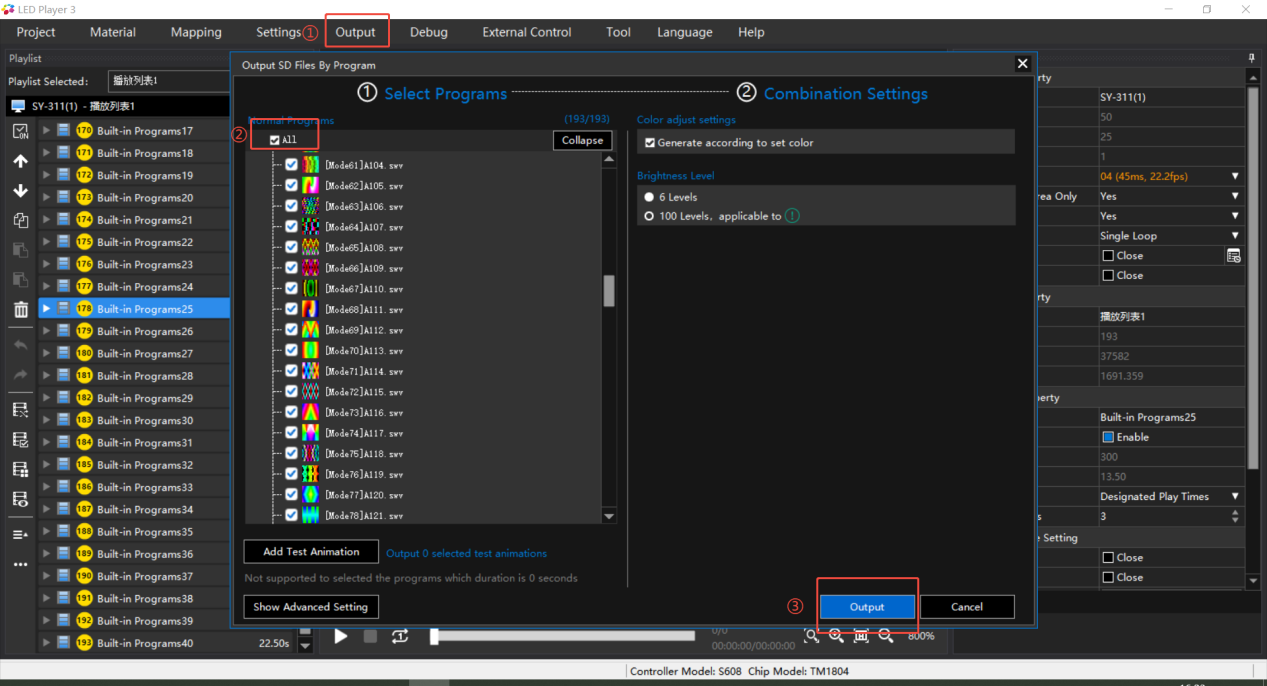Screen dimensions: 1267x686
Task: Click the three-dots more icon in playlist toolbar
Action: pos(20,565)
